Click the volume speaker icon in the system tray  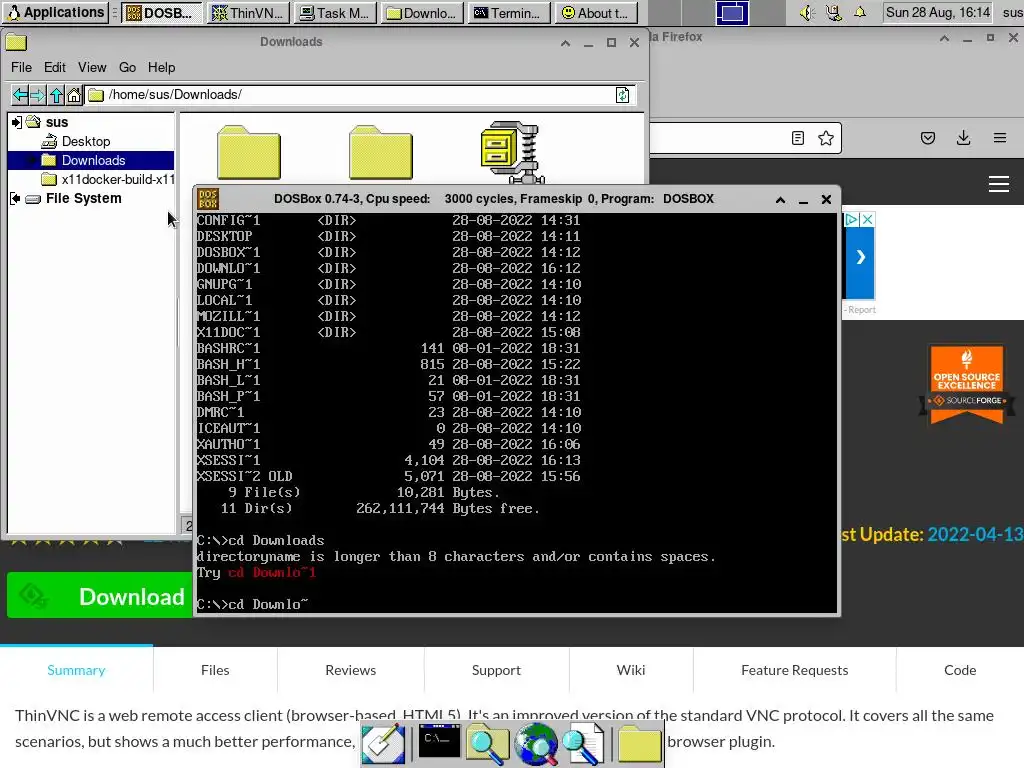point(807,12)
